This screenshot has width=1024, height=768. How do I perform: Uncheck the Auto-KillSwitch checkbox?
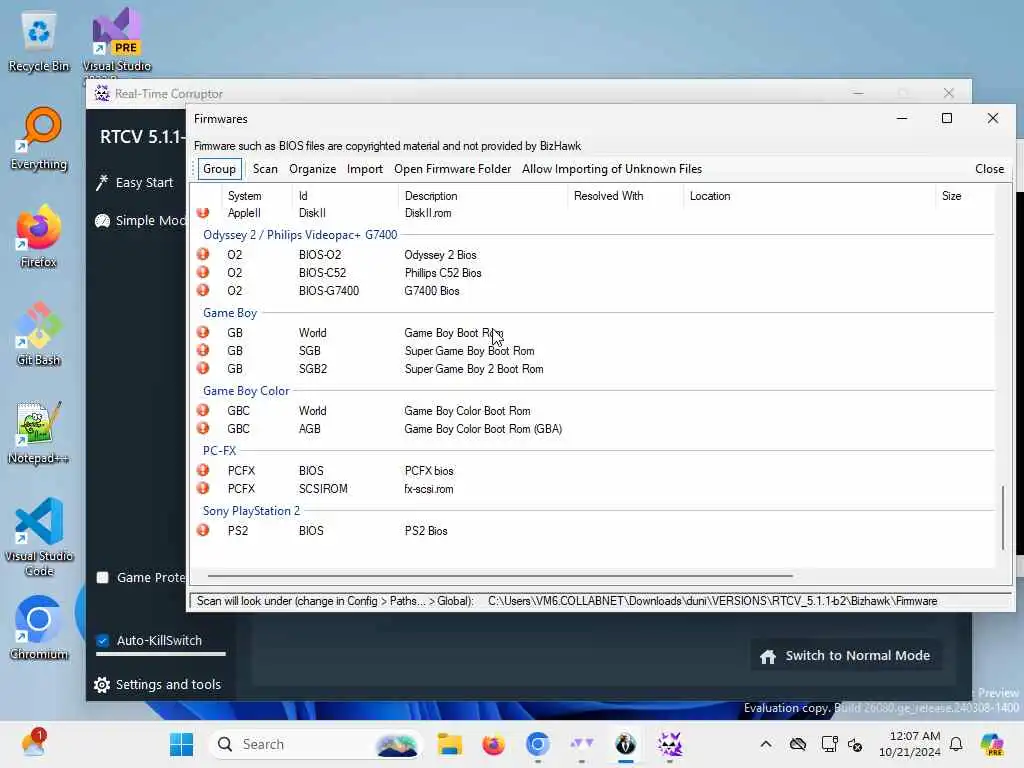tap(103, 641)
